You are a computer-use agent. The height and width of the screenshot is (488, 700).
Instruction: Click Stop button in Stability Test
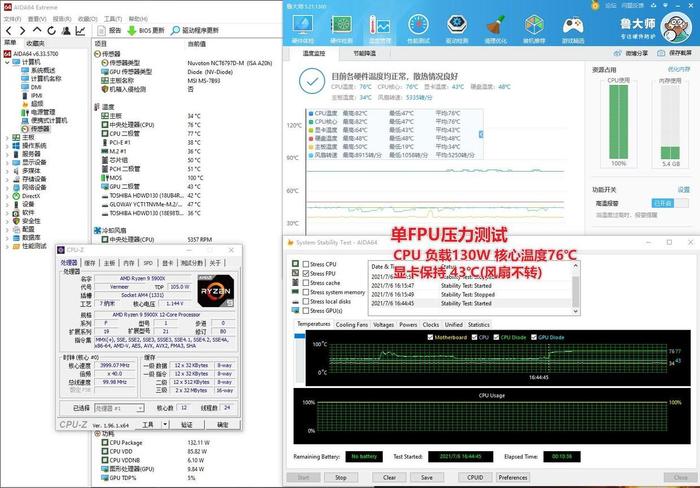(341, 477)
